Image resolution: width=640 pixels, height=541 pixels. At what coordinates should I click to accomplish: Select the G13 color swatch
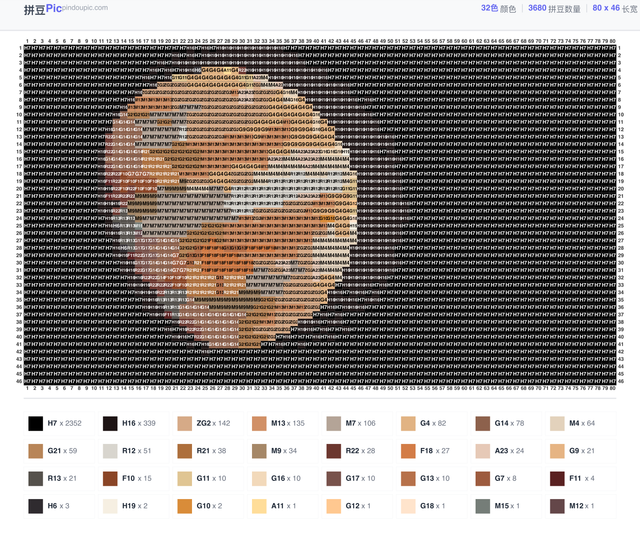[408, 479]
